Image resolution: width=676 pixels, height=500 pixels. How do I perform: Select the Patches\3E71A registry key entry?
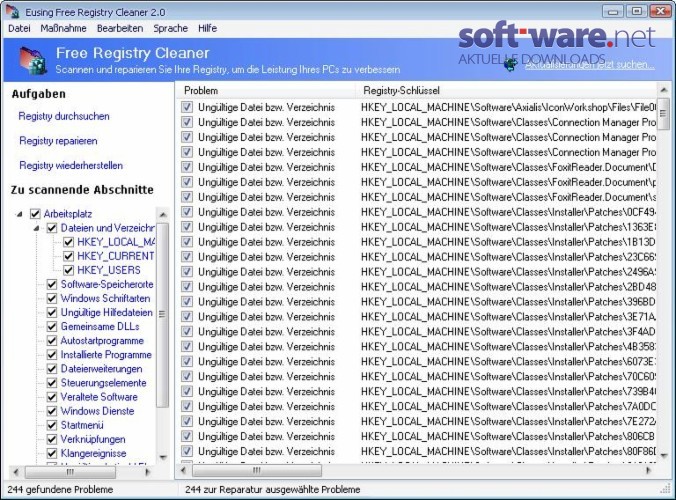(508, 316)
